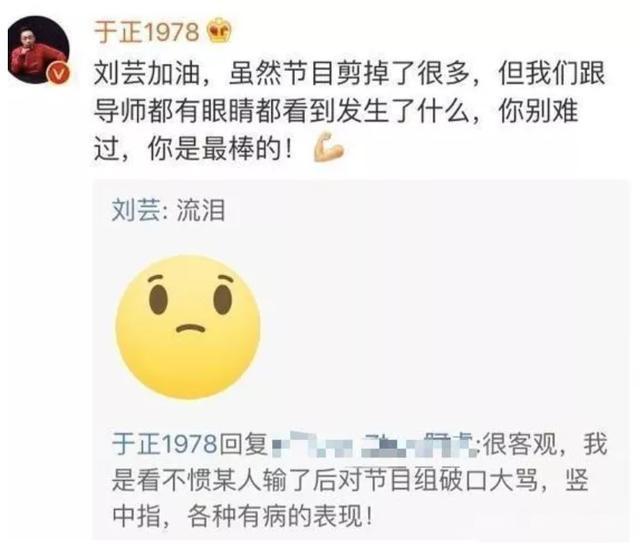Open 刘芸's profile from the reposted card
This screenshot has width=640, height=544.
[136, 211]
